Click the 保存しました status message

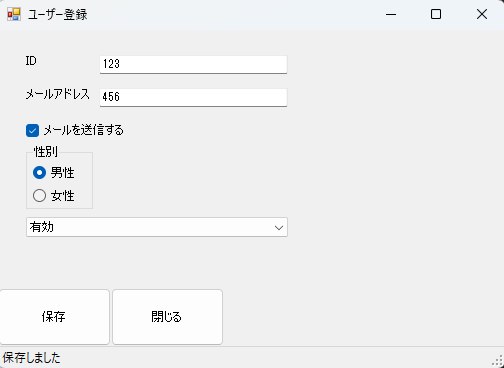click(x=32, y=358)
